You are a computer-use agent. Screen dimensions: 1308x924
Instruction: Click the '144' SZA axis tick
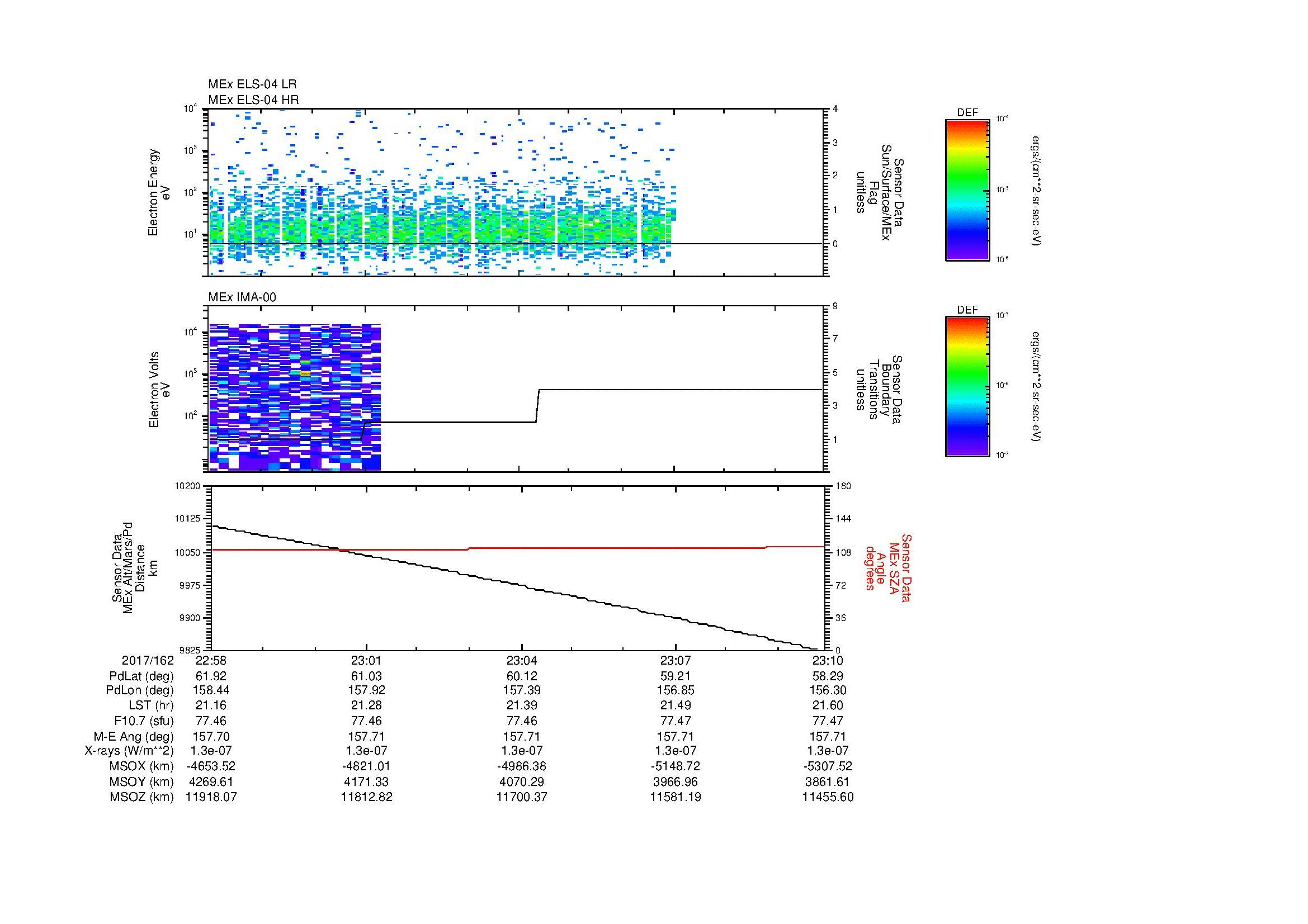[x=843, y=519]
